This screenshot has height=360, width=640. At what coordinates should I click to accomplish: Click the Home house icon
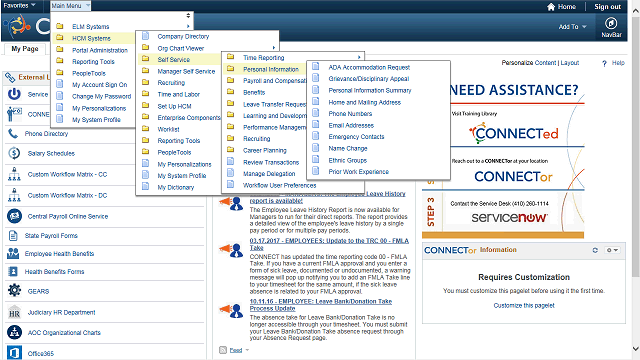pos(551,7)
